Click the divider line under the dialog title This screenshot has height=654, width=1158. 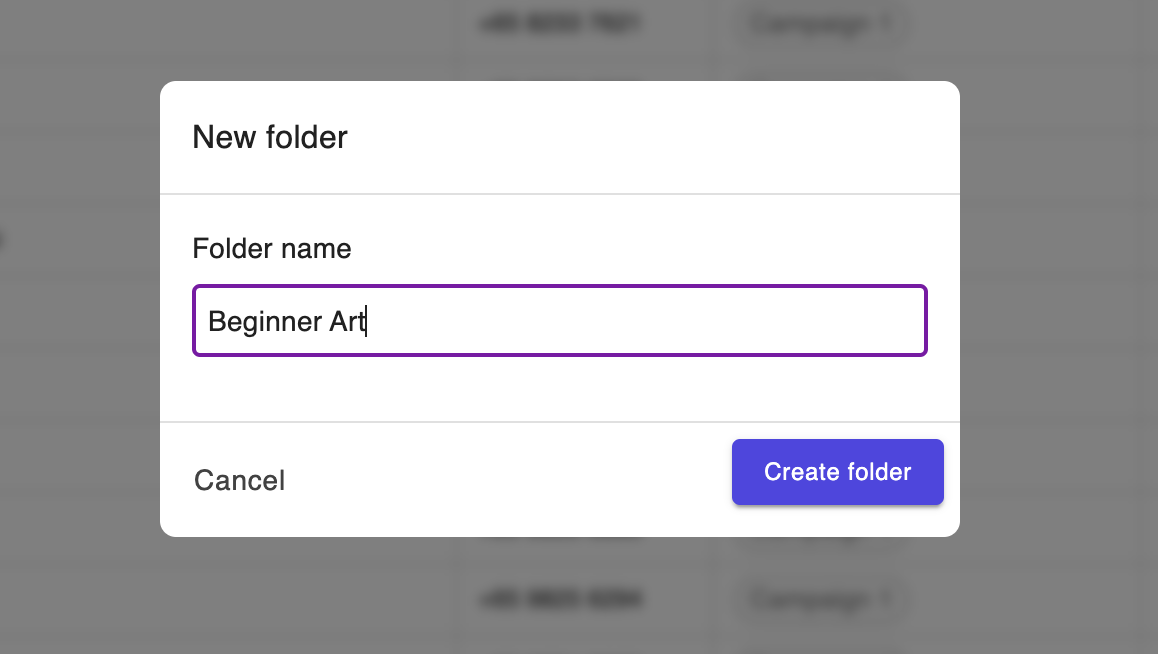click(x=560, y=192)
